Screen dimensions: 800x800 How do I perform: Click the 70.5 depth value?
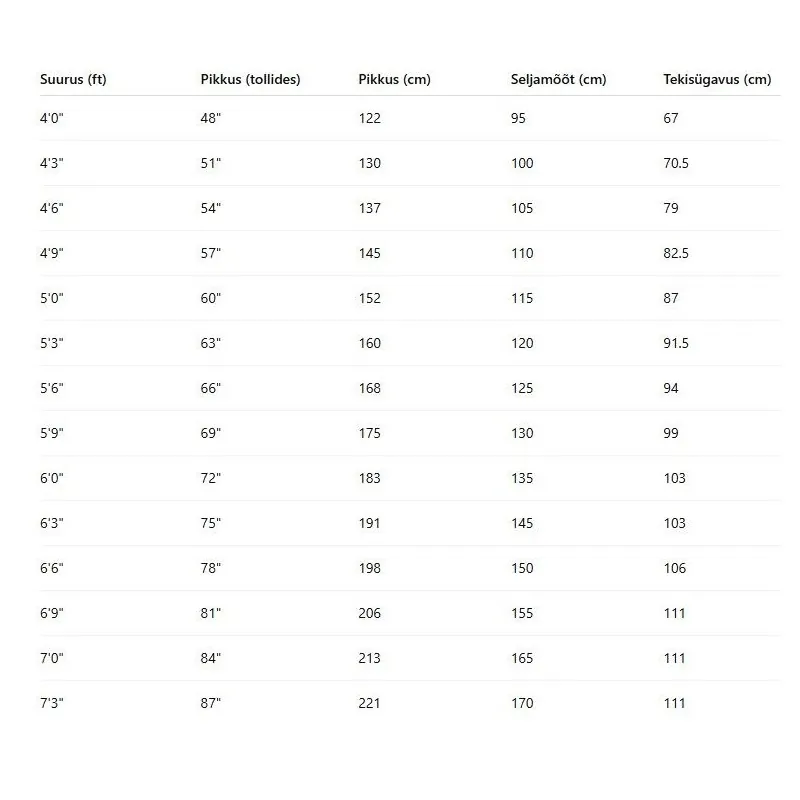[x=676, y=163]
